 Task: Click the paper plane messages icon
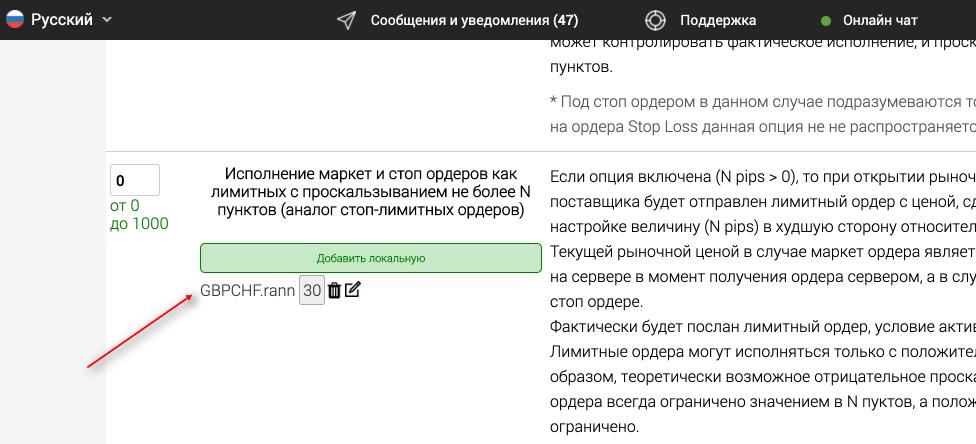(346, 20)
